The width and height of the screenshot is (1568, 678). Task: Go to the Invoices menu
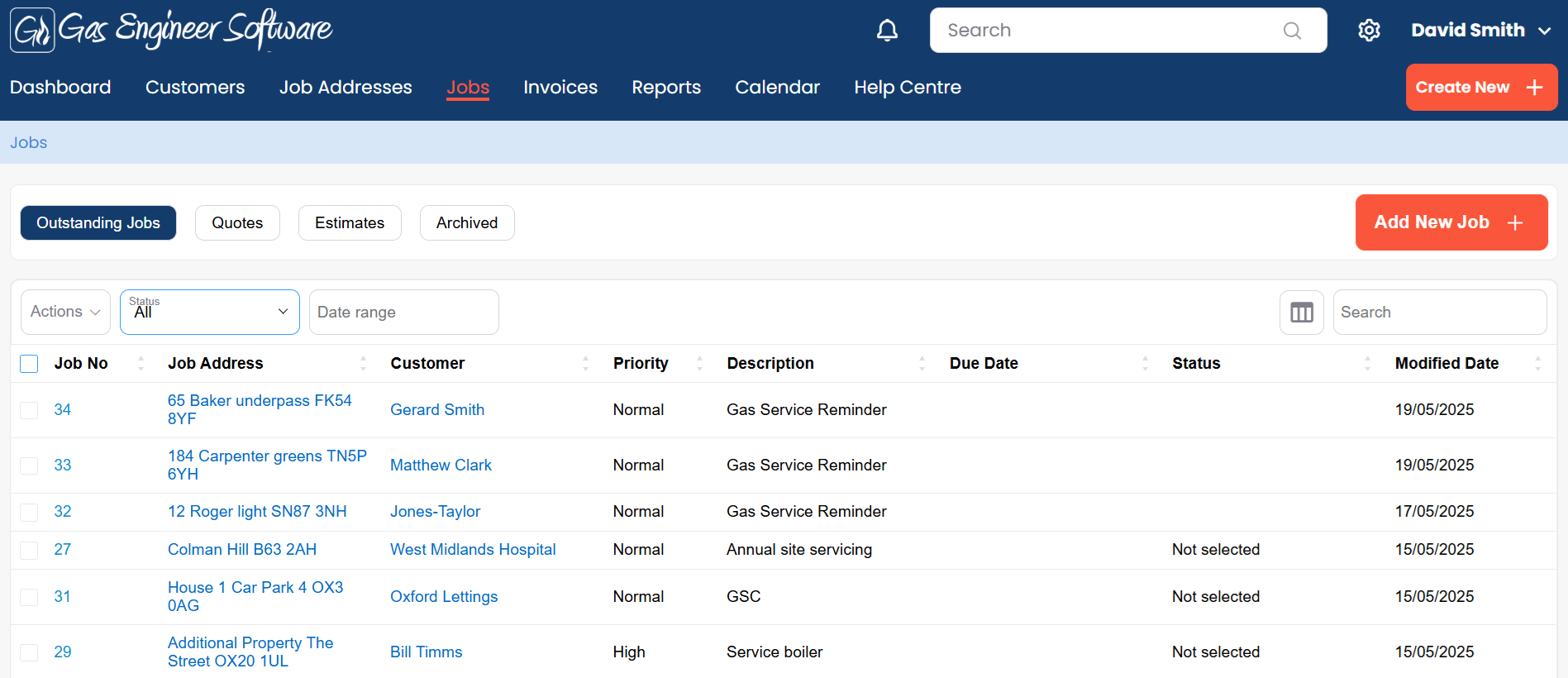[x=560, y=88]
